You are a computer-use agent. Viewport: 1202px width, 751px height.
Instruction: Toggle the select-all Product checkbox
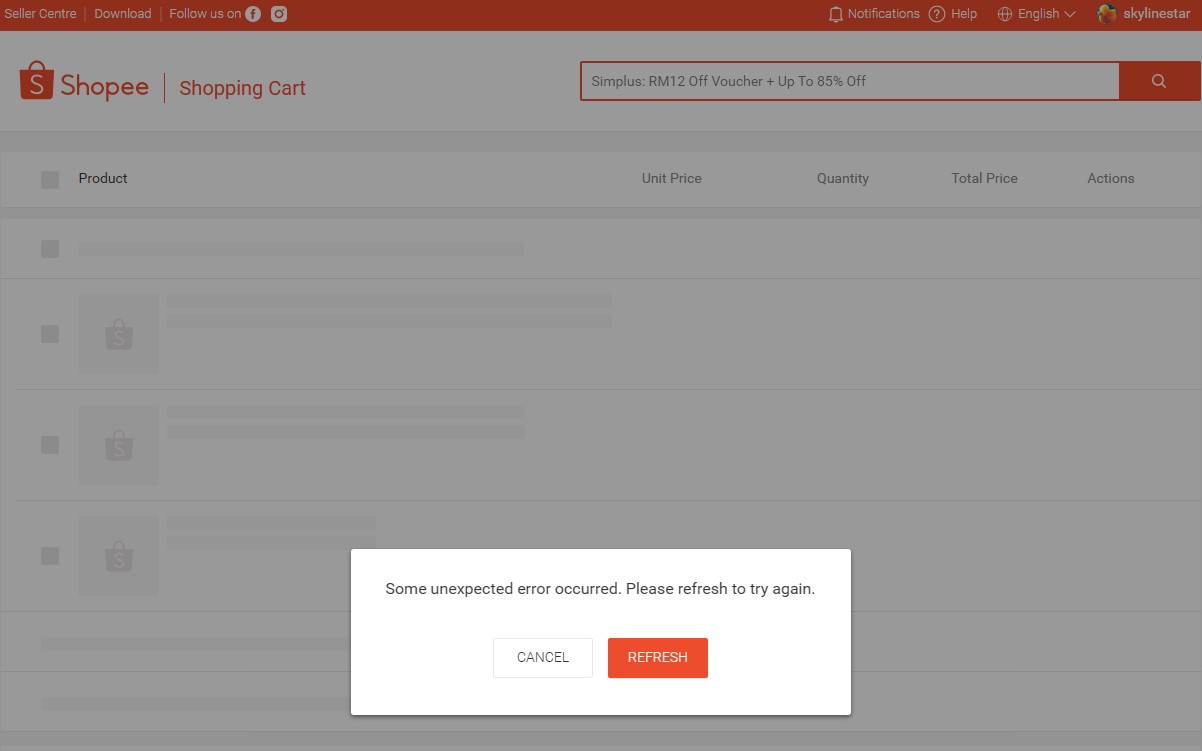click(50, 180)
